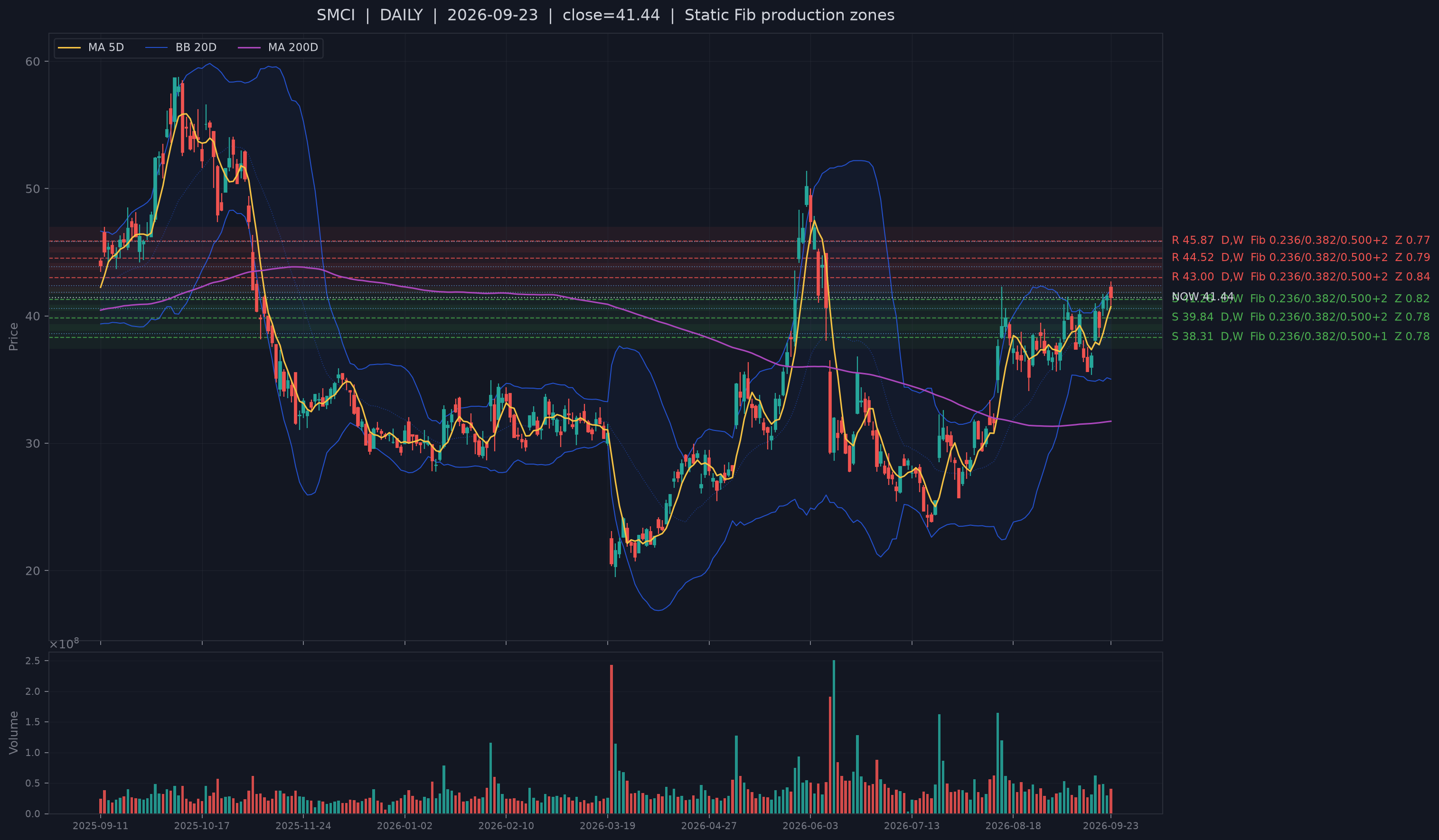Click the 2025-09-11 date label

(101, 826)
